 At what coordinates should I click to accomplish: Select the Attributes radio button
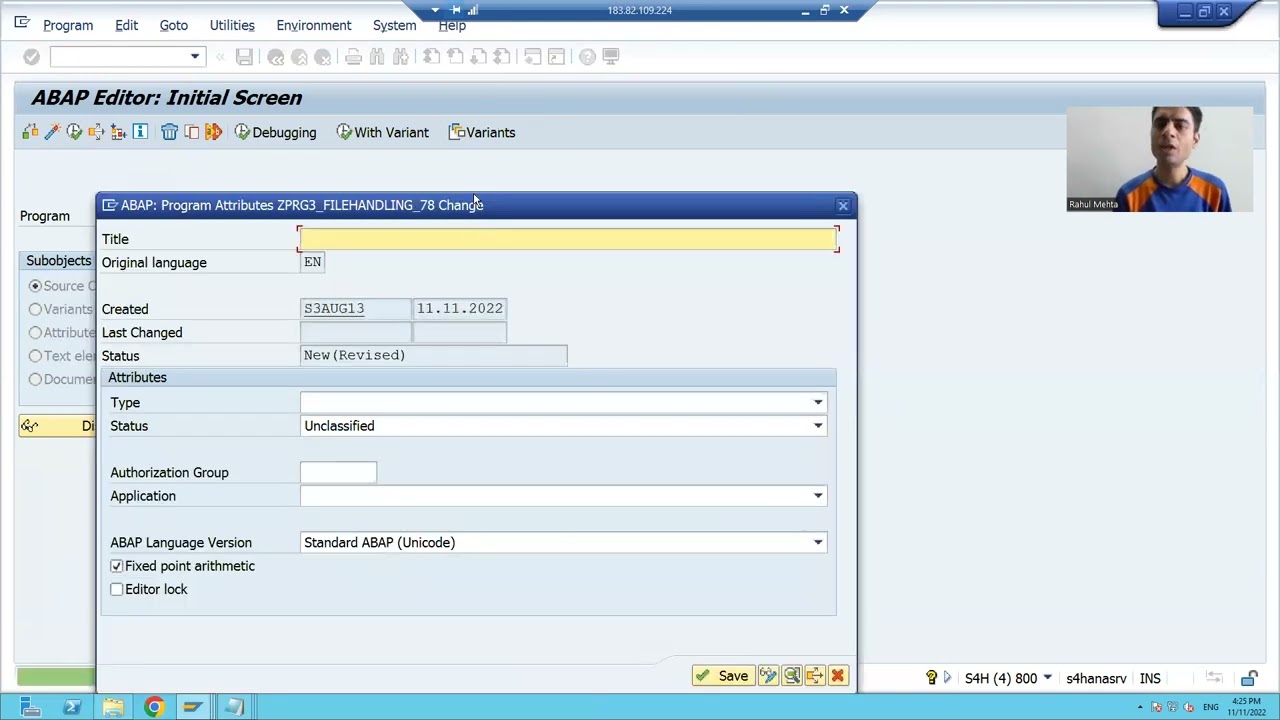pos(35,332)
